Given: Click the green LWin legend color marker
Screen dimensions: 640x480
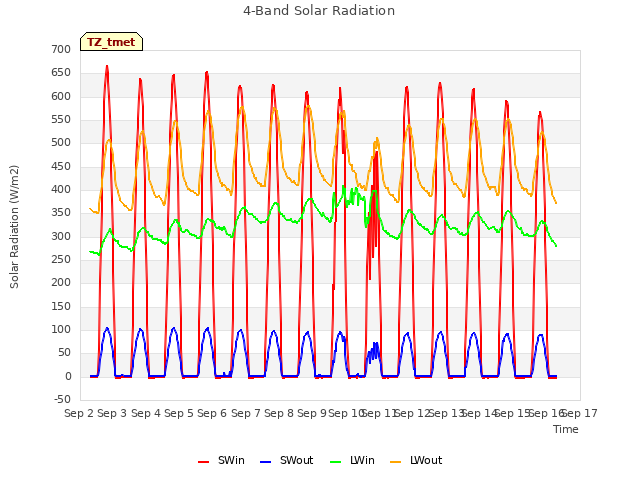Looking at the screenshot, I should coord(336,462).
